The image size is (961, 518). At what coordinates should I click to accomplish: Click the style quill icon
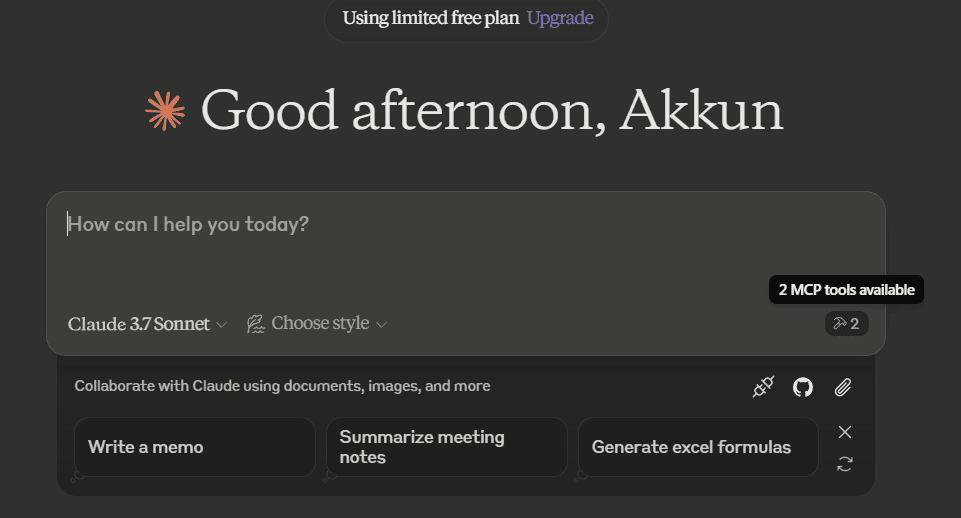(256, 324)
